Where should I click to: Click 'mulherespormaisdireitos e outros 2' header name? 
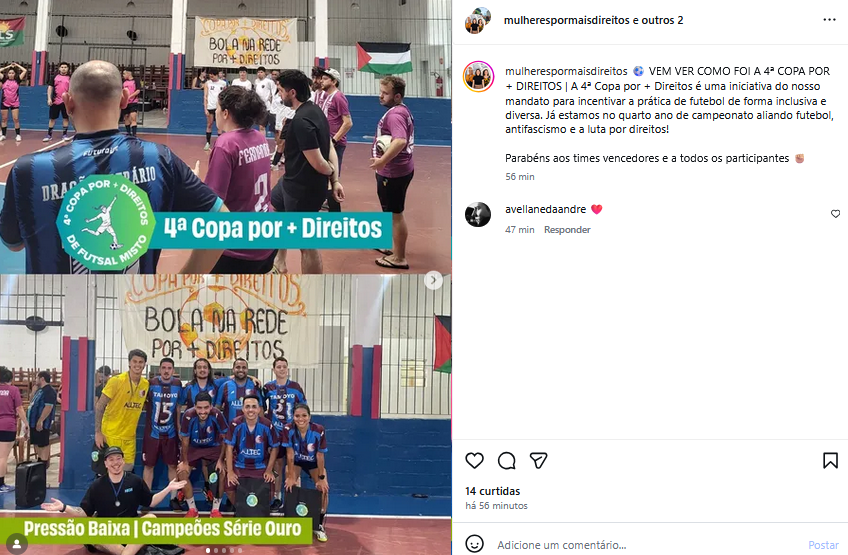593,21
